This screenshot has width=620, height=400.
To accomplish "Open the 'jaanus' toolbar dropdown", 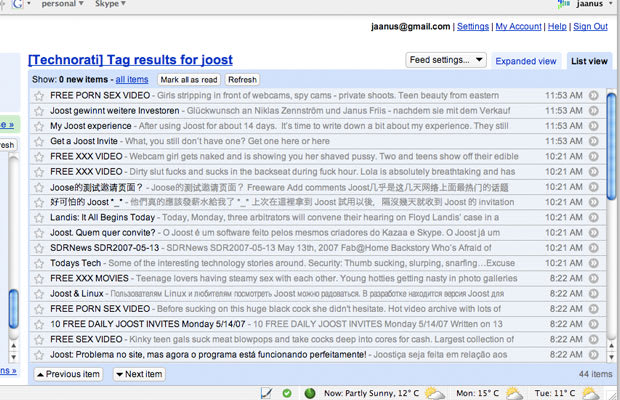I will tap(594, 4).
